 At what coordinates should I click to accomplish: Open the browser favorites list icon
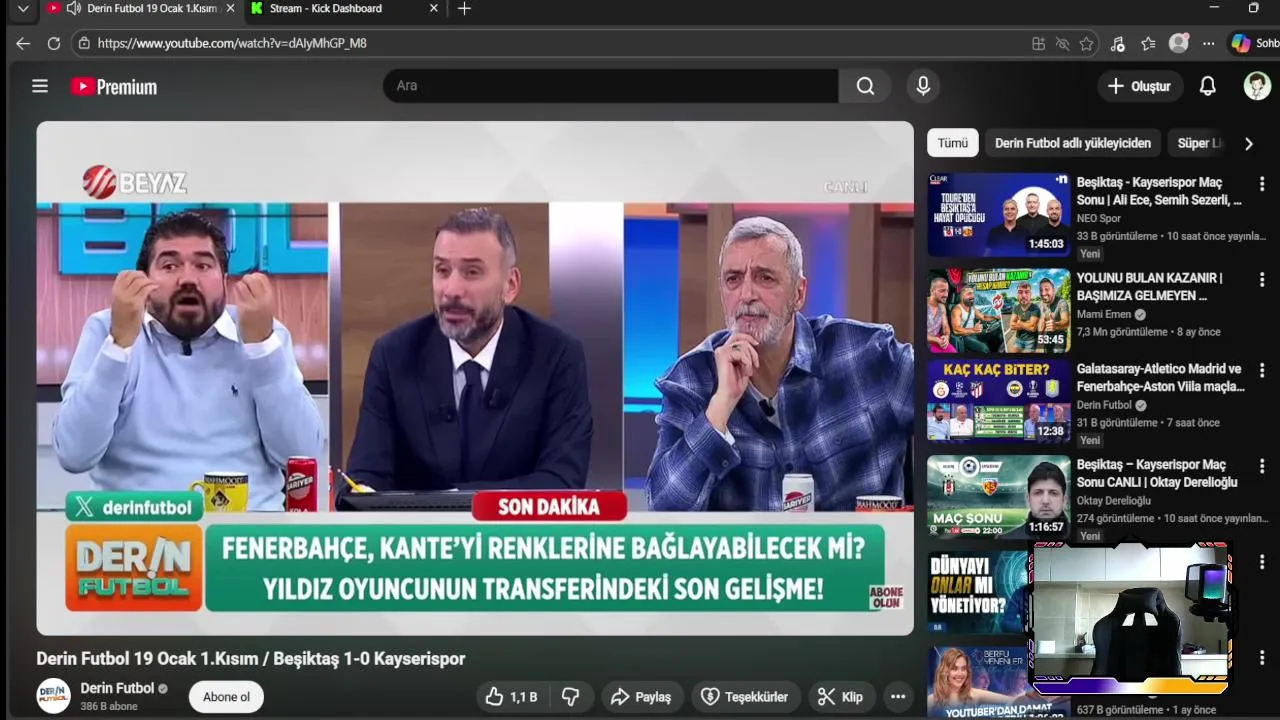point(1148,44)
